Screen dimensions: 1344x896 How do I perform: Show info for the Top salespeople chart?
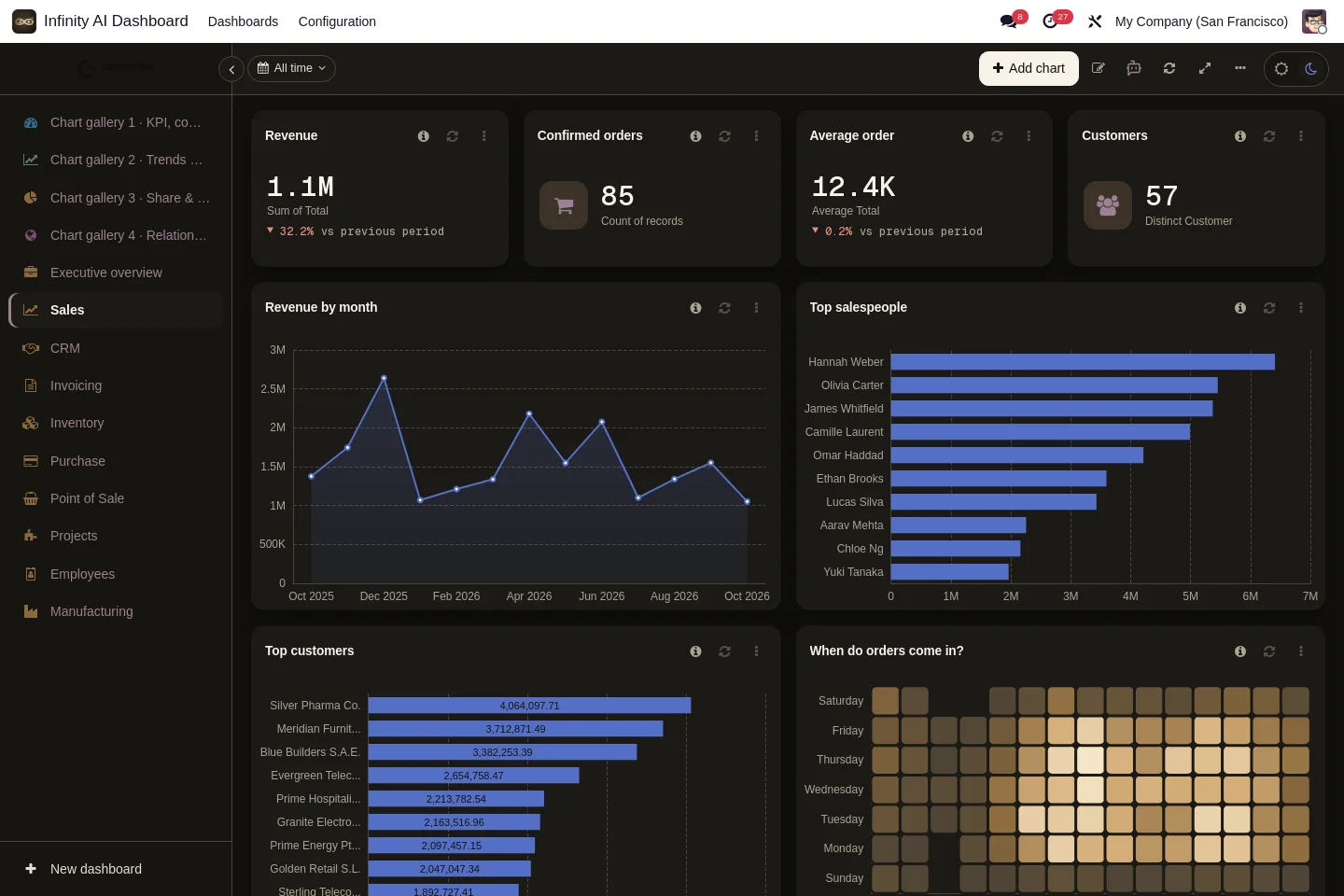[x=1240, y=308]
